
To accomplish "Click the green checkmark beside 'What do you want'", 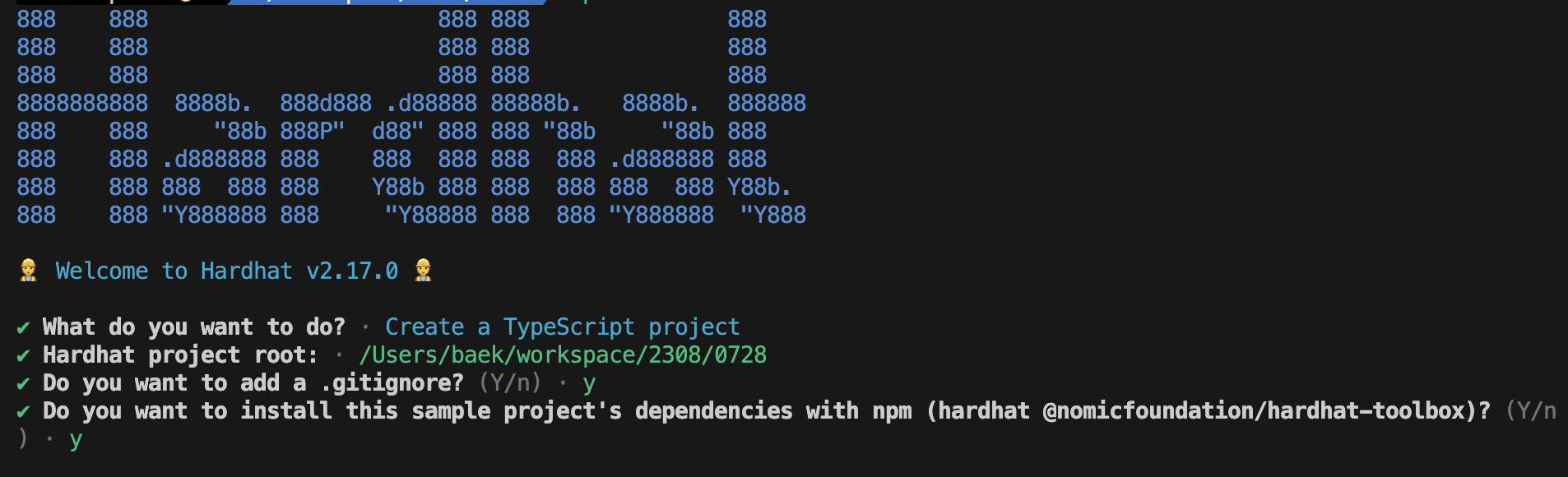I will 23,327.
